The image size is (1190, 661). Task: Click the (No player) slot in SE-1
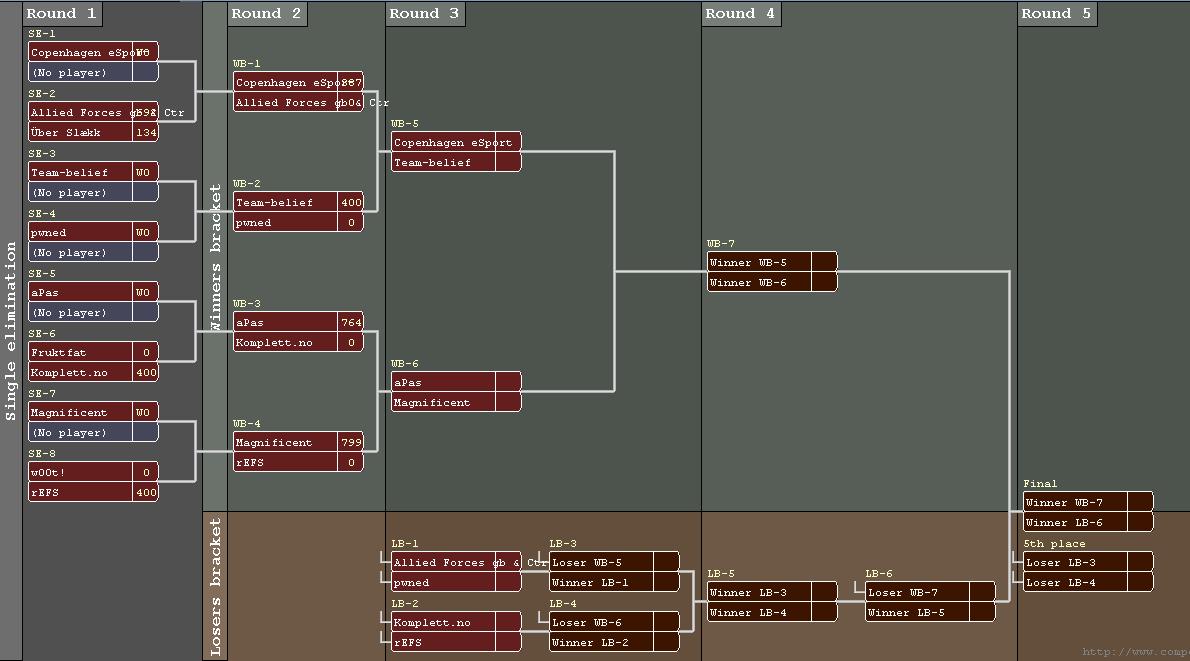click(93, 72)
